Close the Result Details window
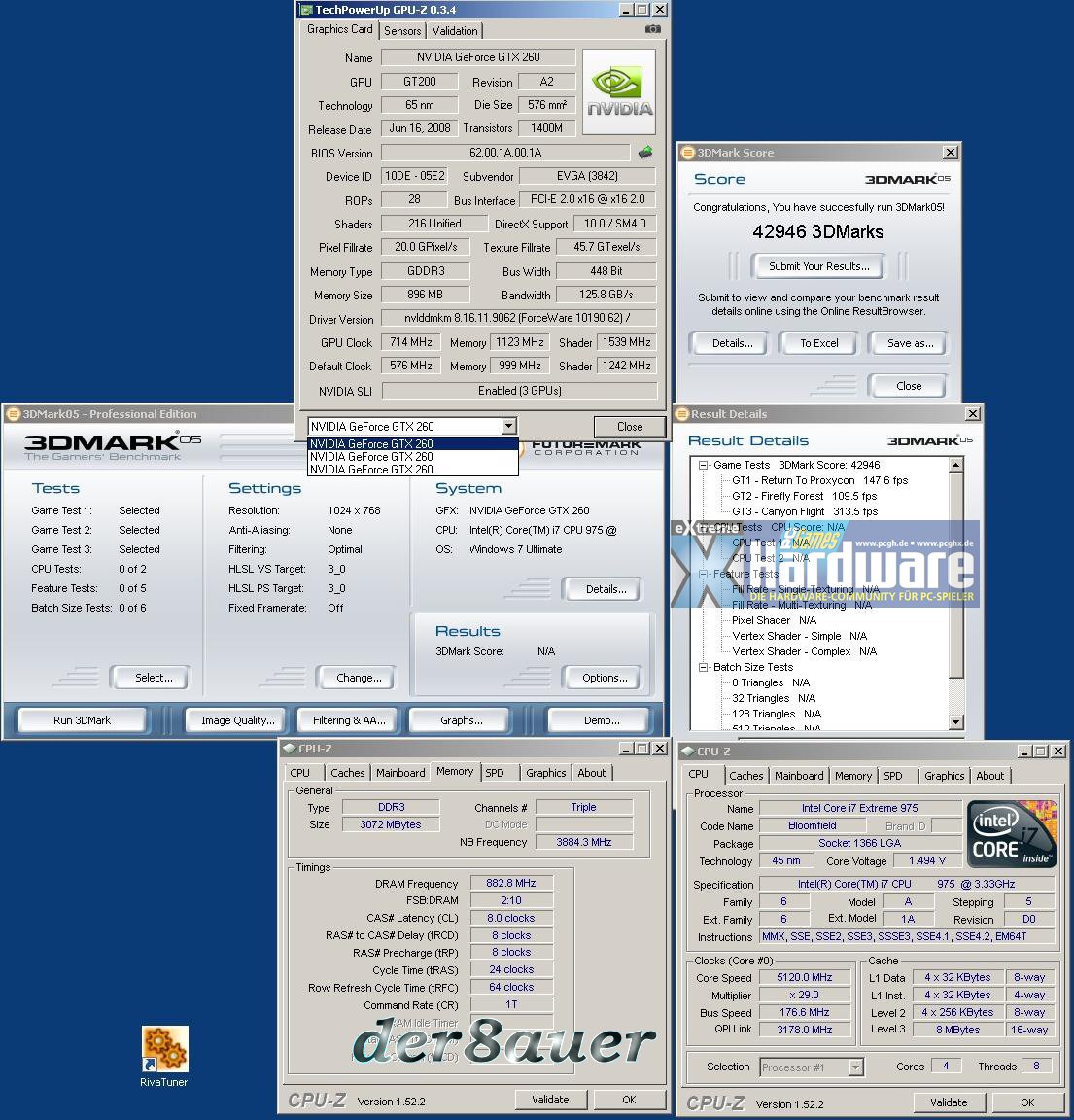This screenshot has width=1074, height=1120. tap(973, 413)
